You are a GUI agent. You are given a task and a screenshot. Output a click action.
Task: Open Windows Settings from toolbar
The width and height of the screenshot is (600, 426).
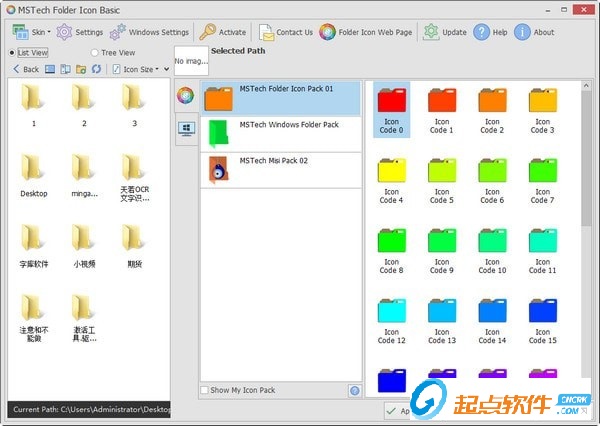(x=149, y=32)
